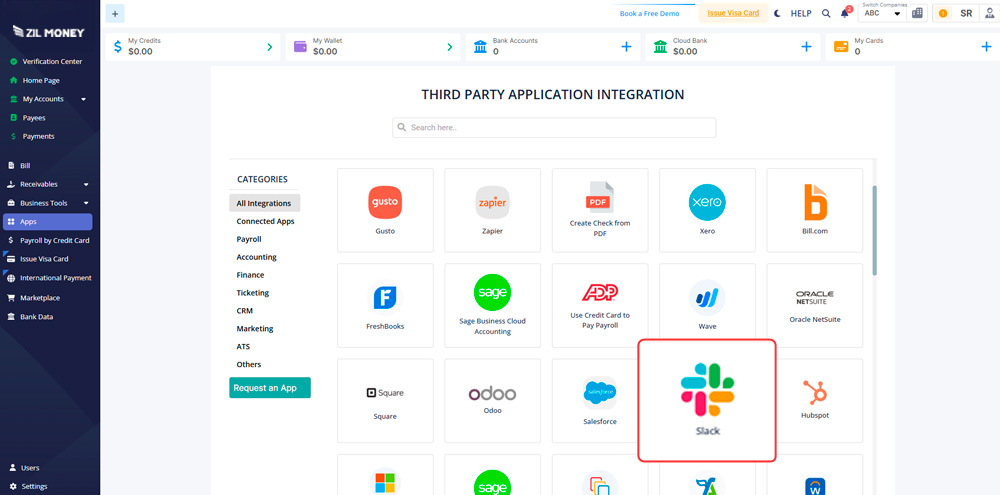Click the Zil Money logo
This screenshot has width=1000, height=495.
pyautogui.click(x=48, y=31)
